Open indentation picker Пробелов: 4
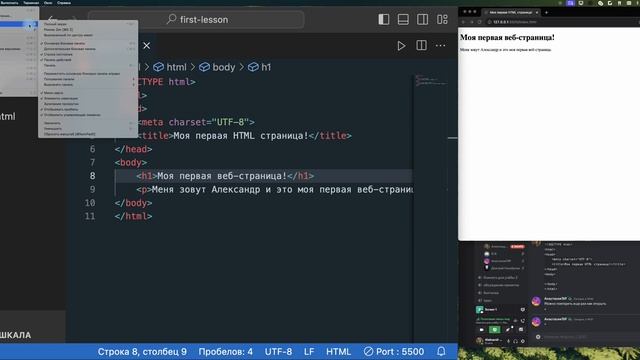This screenshot has height=360, width=640. pyautogui.click(x=225, y=351)
